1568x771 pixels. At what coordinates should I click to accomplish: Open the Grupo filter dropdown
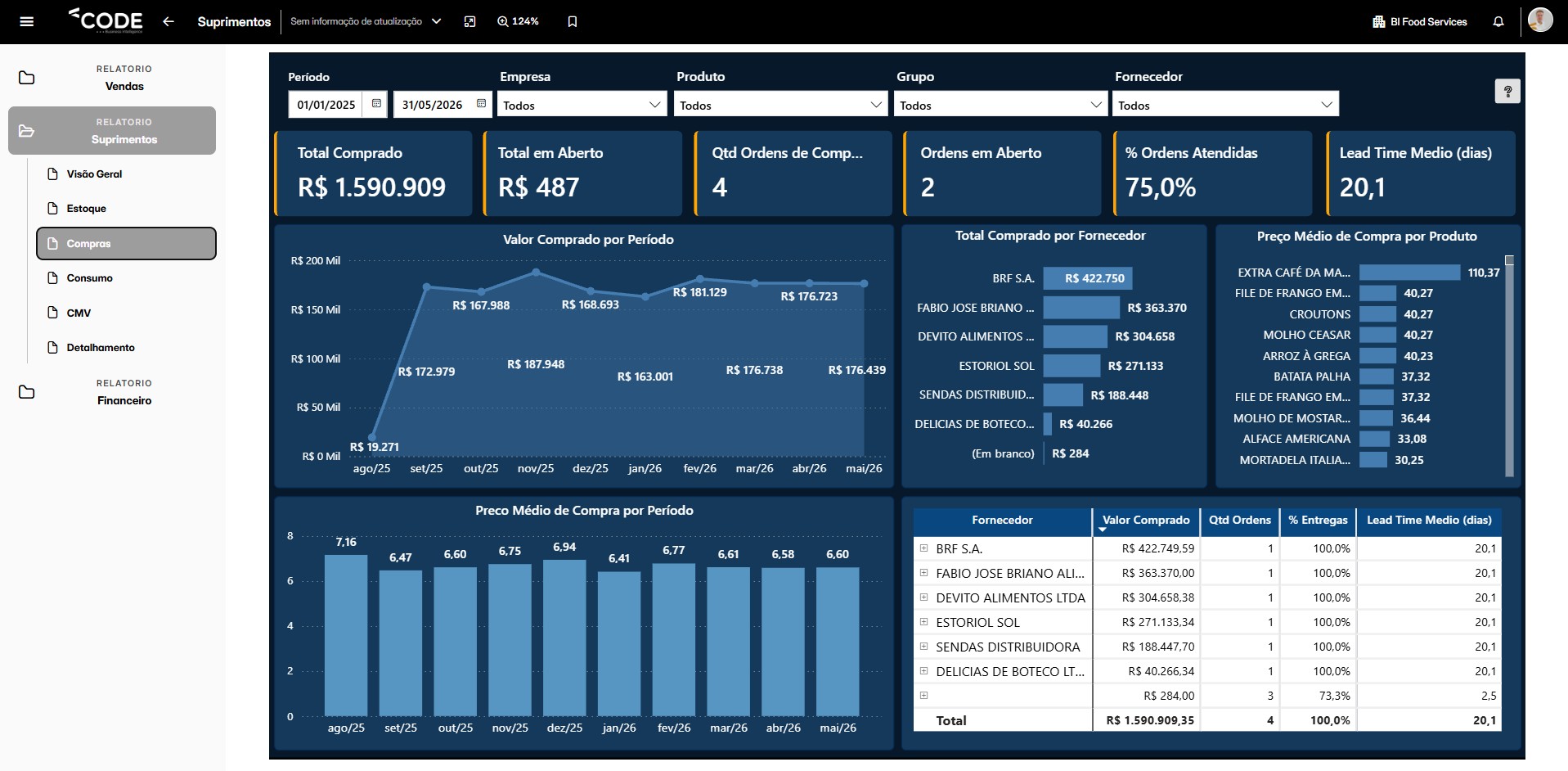point(1000,104)
